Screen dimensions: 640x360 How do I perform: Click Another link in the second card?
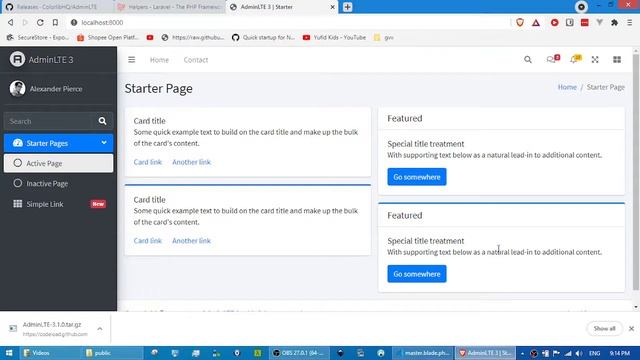[191, 241]
